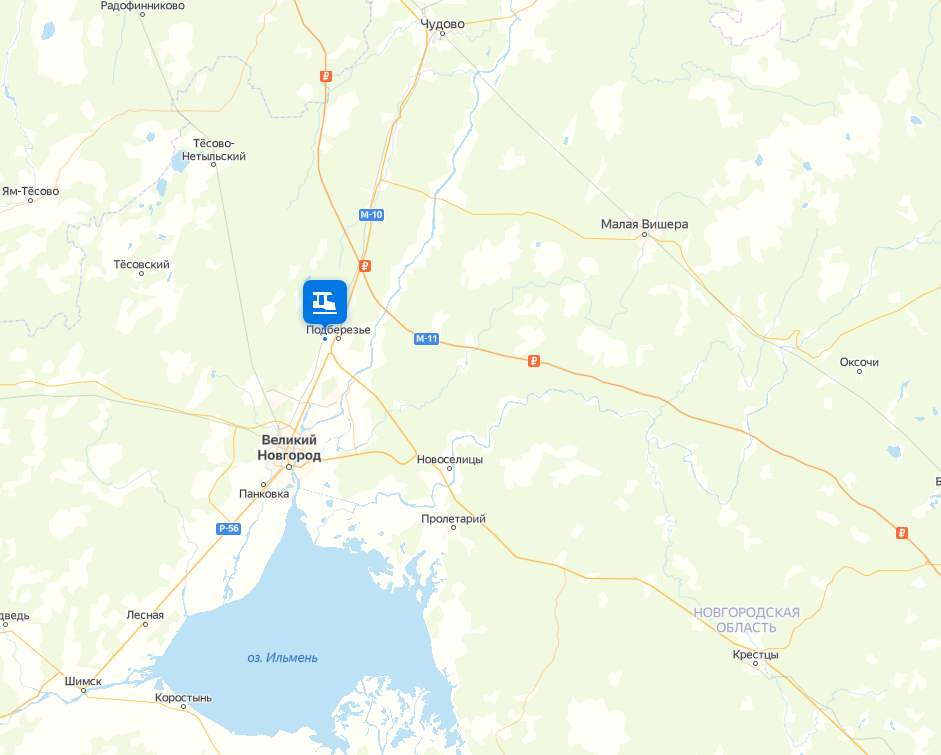Viewport: 941px width, 755px height.
Task: Click the blue train station pin near Подберезье
Action: (x=325, y=302)
